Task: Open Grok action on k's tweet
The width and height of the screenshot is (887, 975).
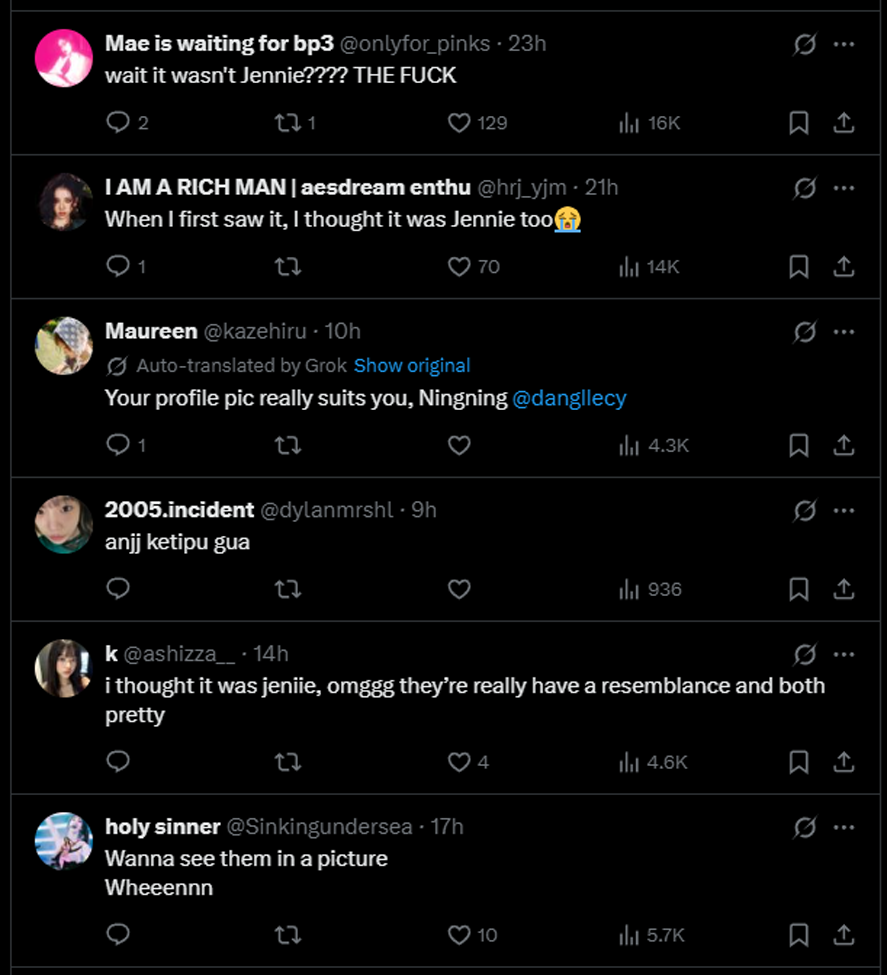Action: click(x=804, y=655)
